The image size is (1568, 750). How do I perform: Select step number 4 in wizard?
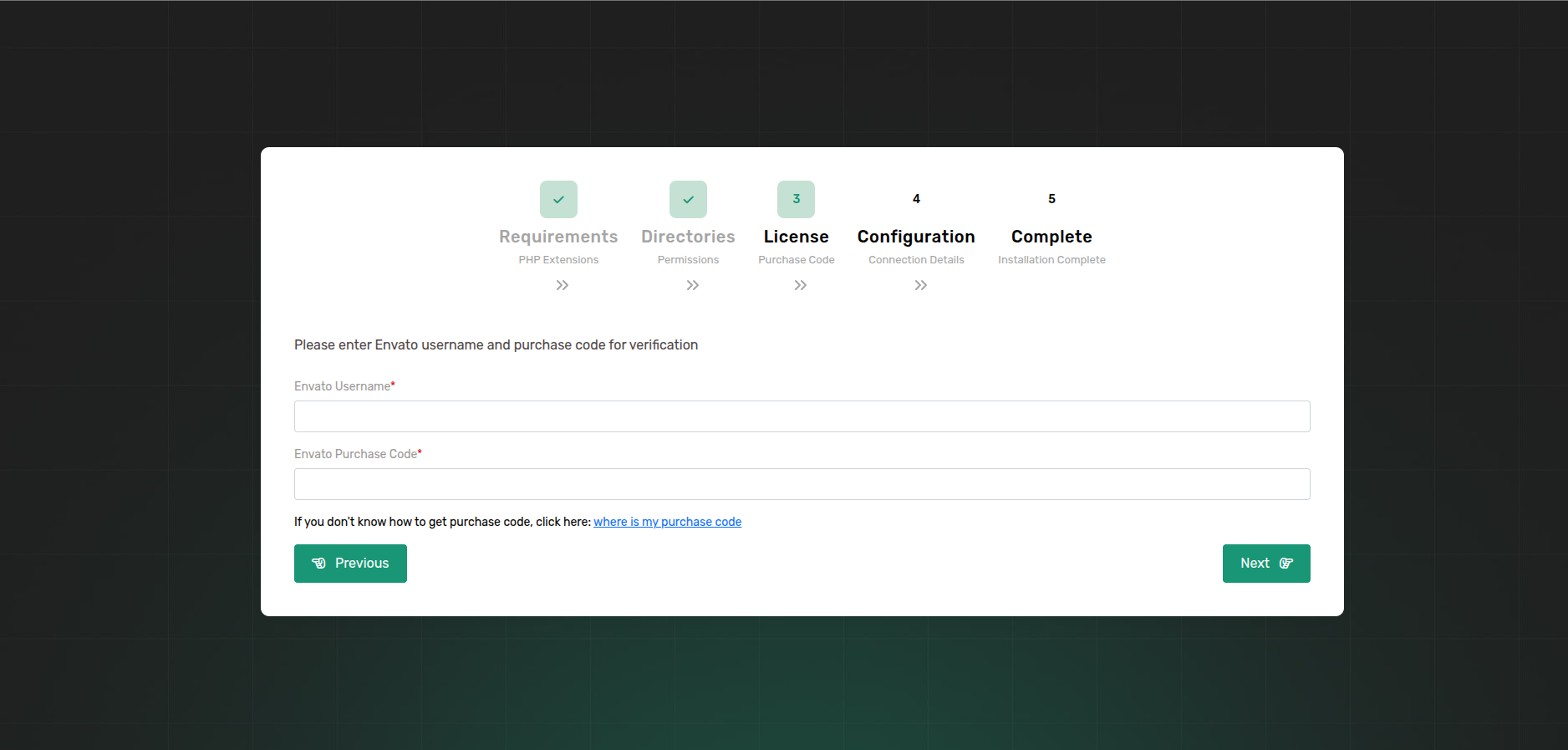pos(916,199)
